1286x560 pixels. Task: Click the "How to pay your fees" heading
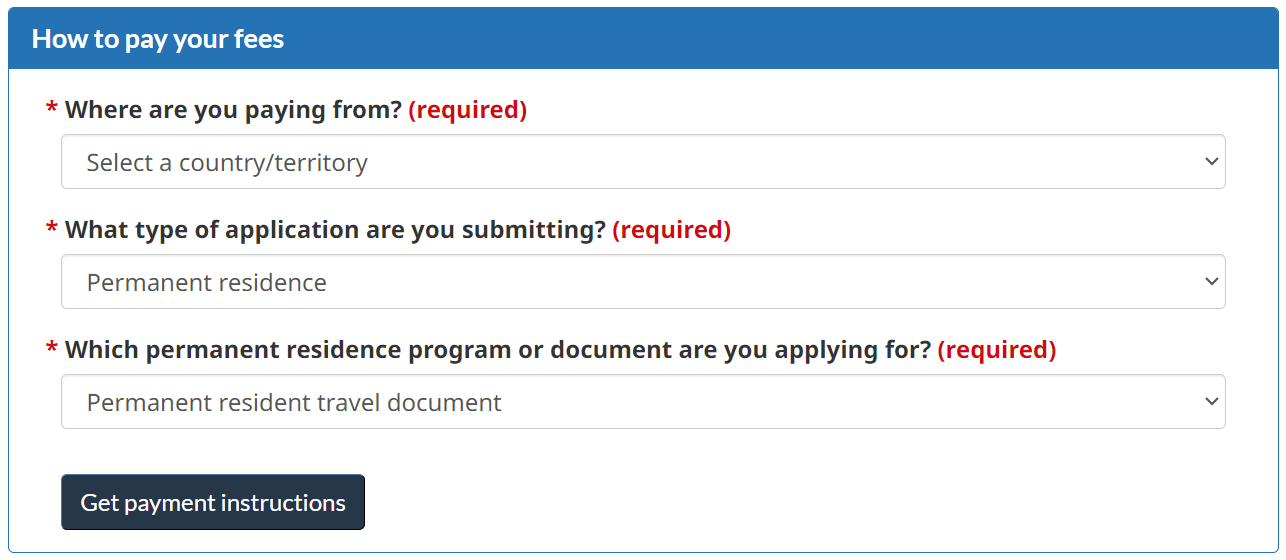click(x=158, y=39)
